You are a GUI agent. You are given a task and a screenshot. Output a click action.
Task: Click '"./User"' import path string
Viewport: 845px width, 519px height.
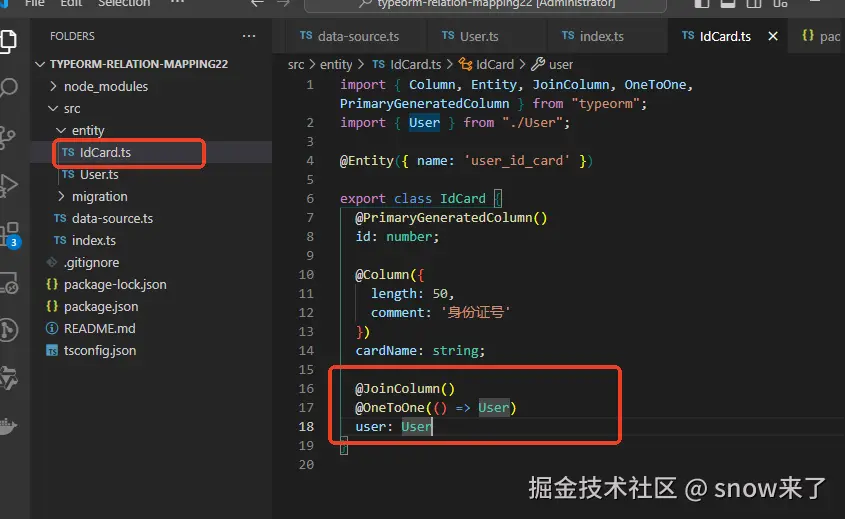(x=532, y=123)
